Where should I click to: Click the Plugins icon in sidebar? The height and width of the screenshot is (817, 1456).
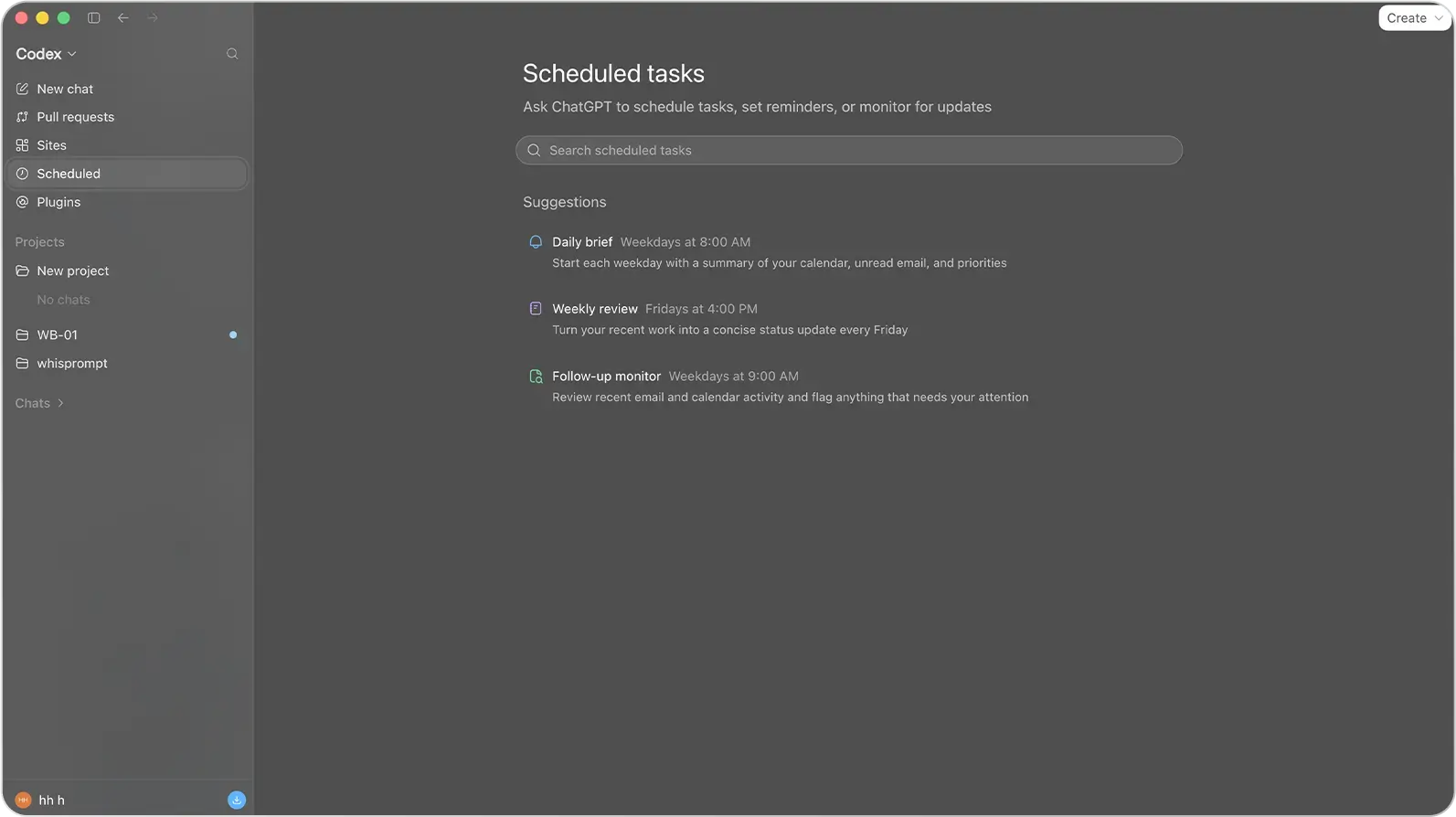(23, 202)
